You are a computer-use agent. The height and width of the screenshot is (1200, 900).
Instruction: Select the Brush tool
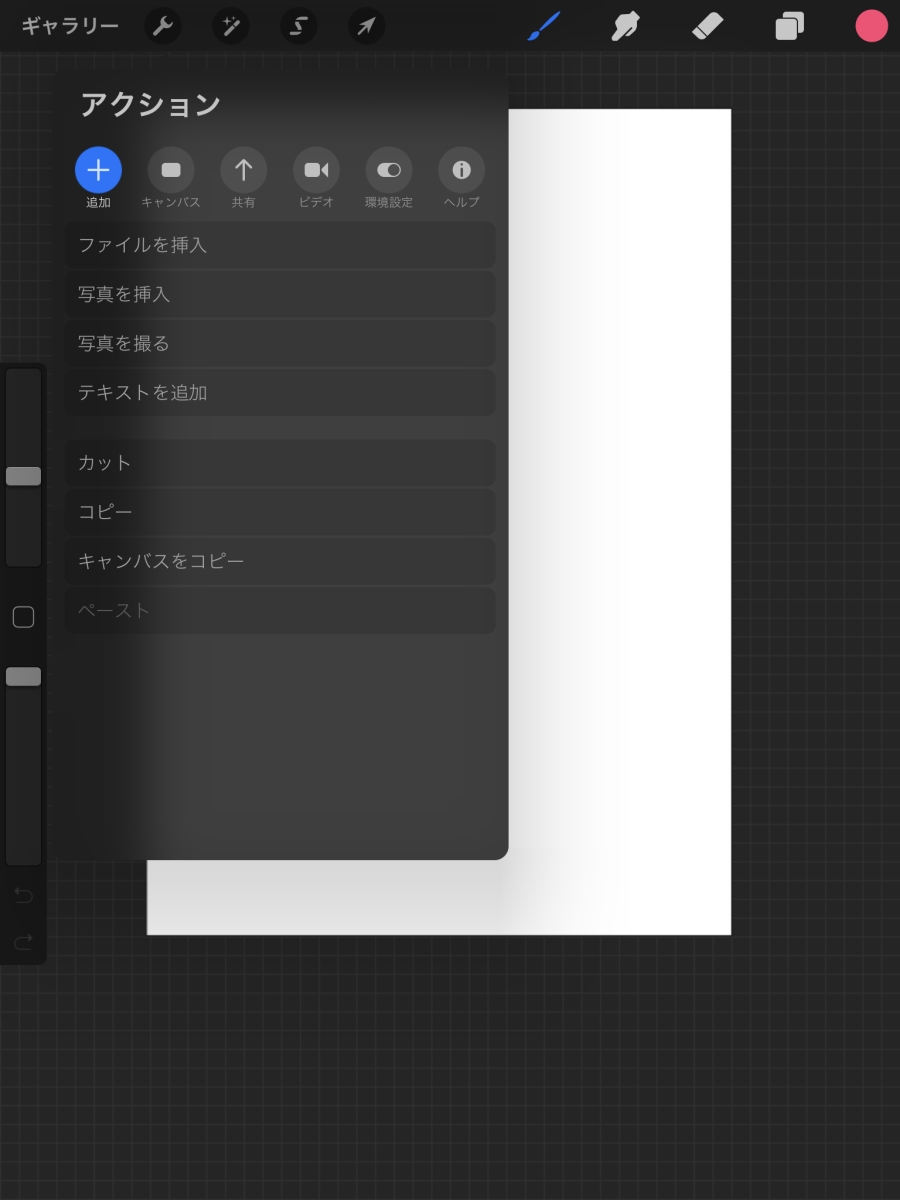pyautogui.click(x=544, y=27)
